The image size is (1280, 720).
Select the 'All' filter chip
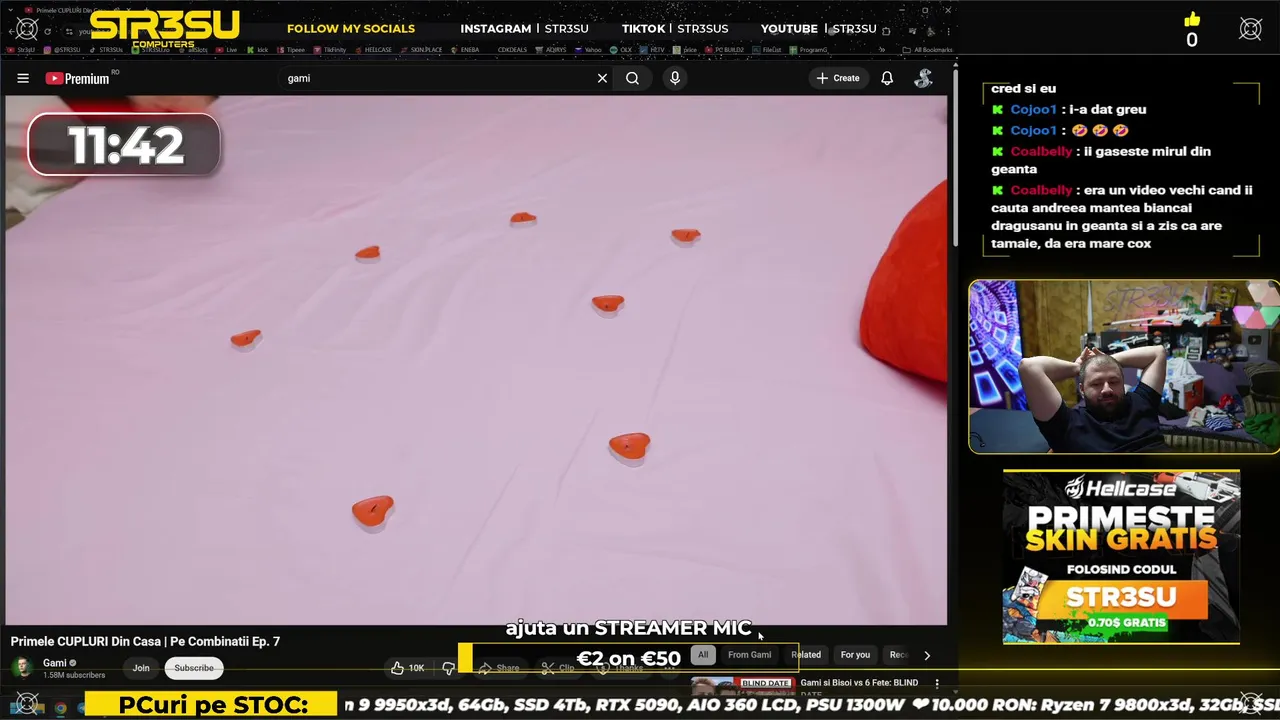coord(703,655)
